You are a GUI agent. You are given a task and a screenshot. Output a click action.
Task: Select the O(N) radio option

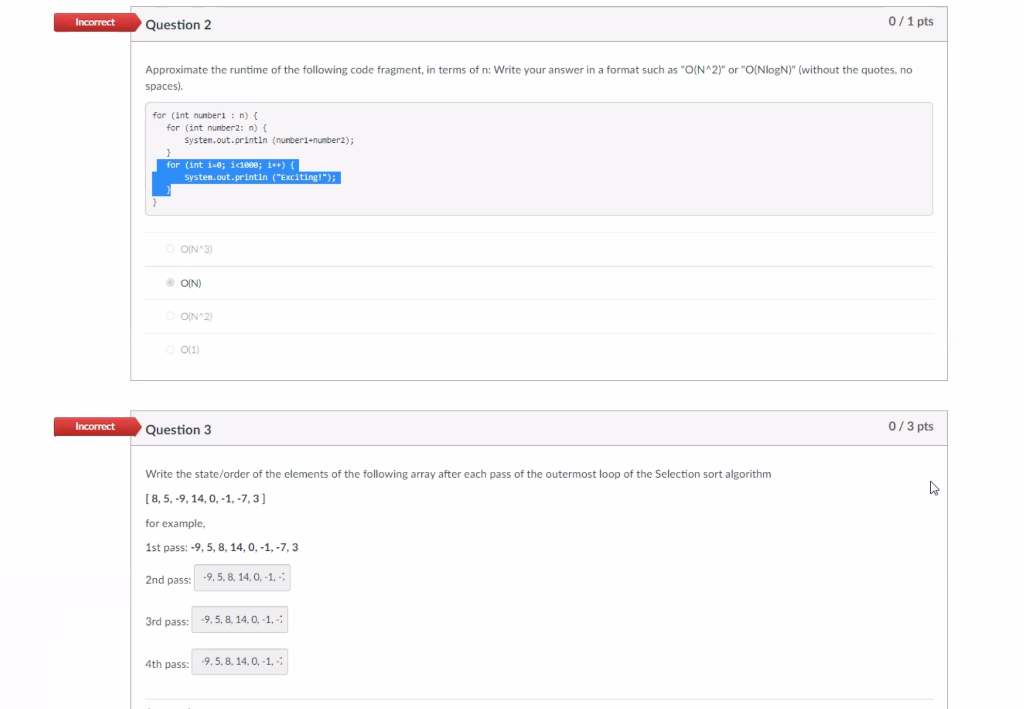170,283
